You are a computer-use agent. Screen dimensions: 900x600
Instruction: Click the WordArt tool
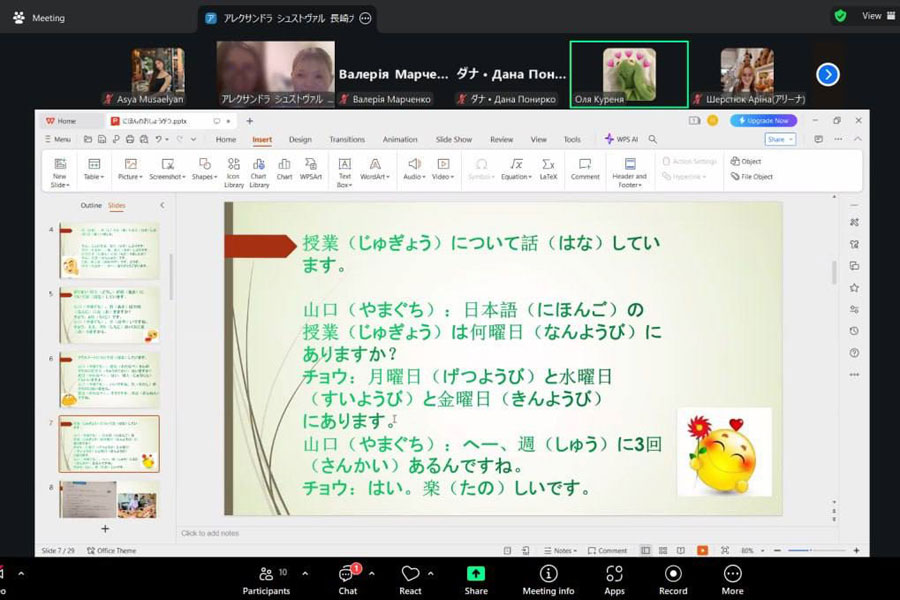click(374, 168)
